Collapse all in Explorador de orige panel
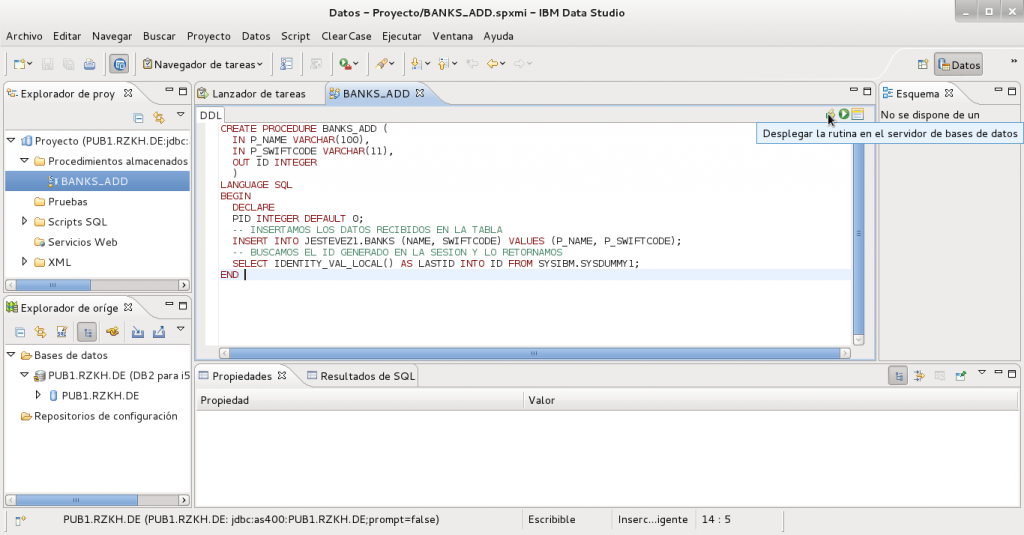 (x=20, y=332)
